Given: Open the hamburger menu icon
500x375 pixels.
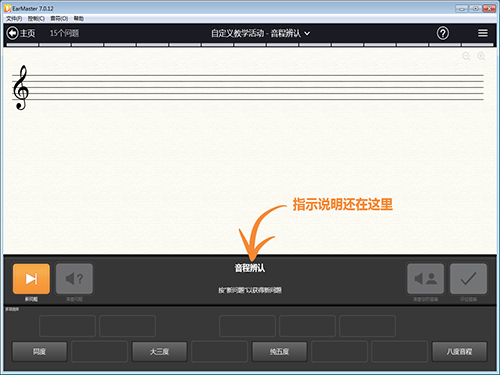Looking at the screenshot, I should 483,33.
